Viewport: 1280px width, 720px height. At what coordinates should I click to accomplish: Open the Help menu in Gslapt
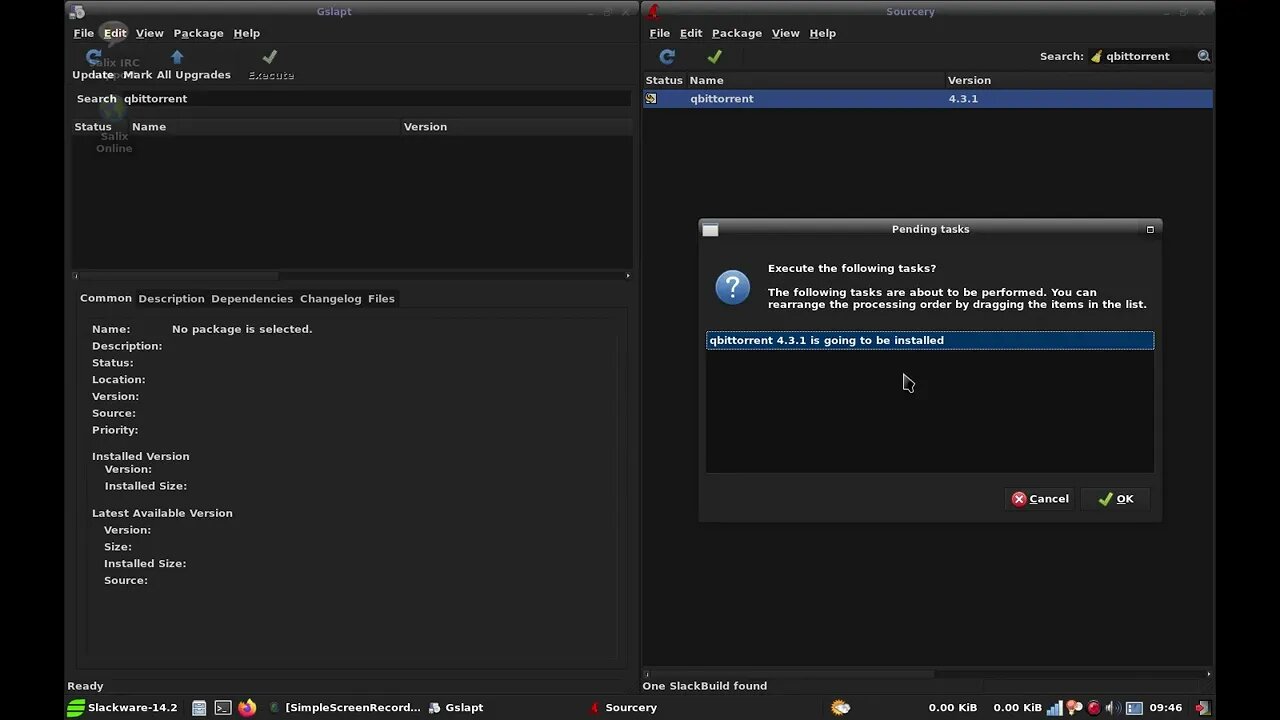point(247,33)
